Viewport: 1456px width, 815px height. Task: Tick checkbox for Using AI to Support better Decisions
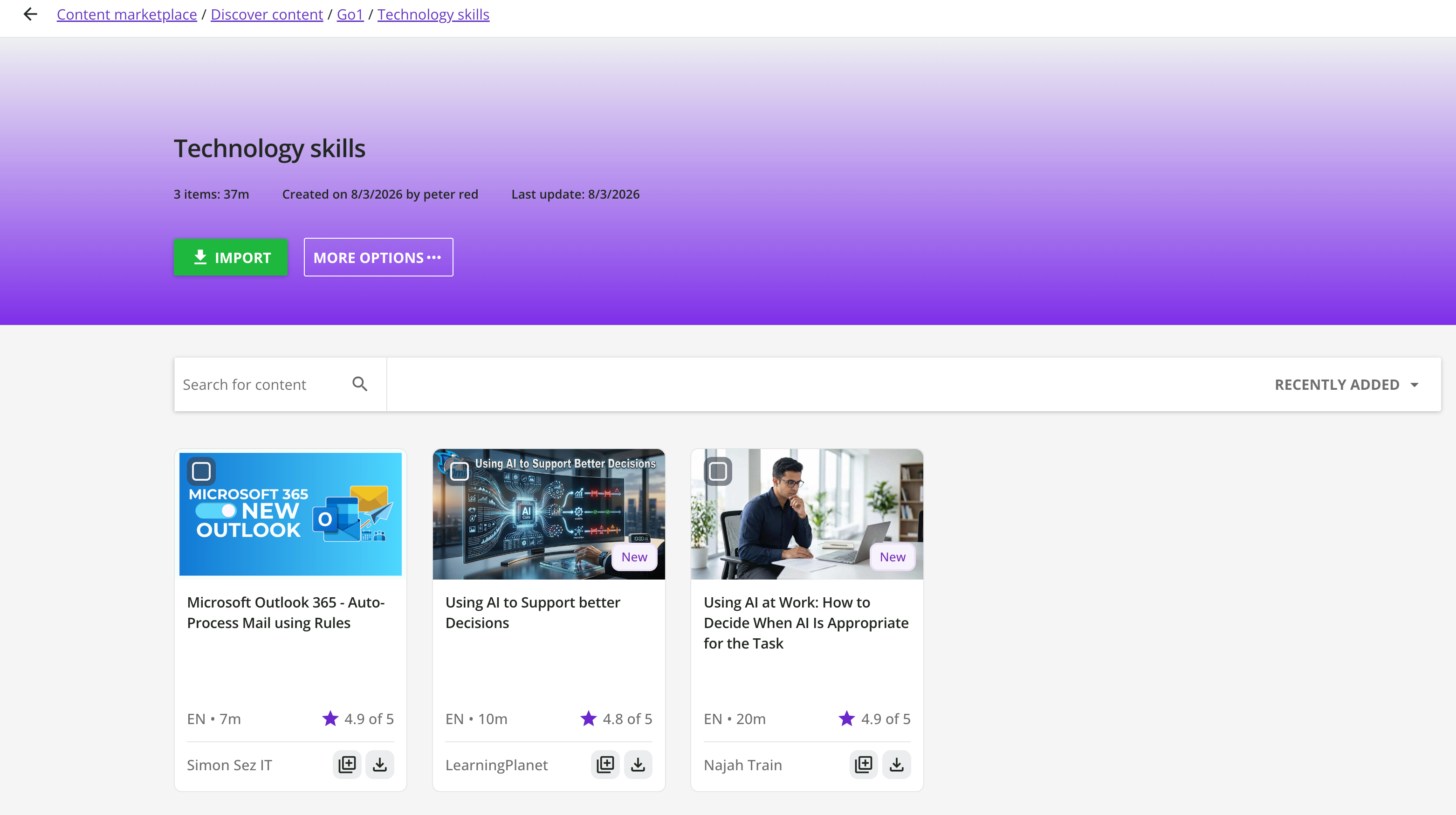[460, 471]
